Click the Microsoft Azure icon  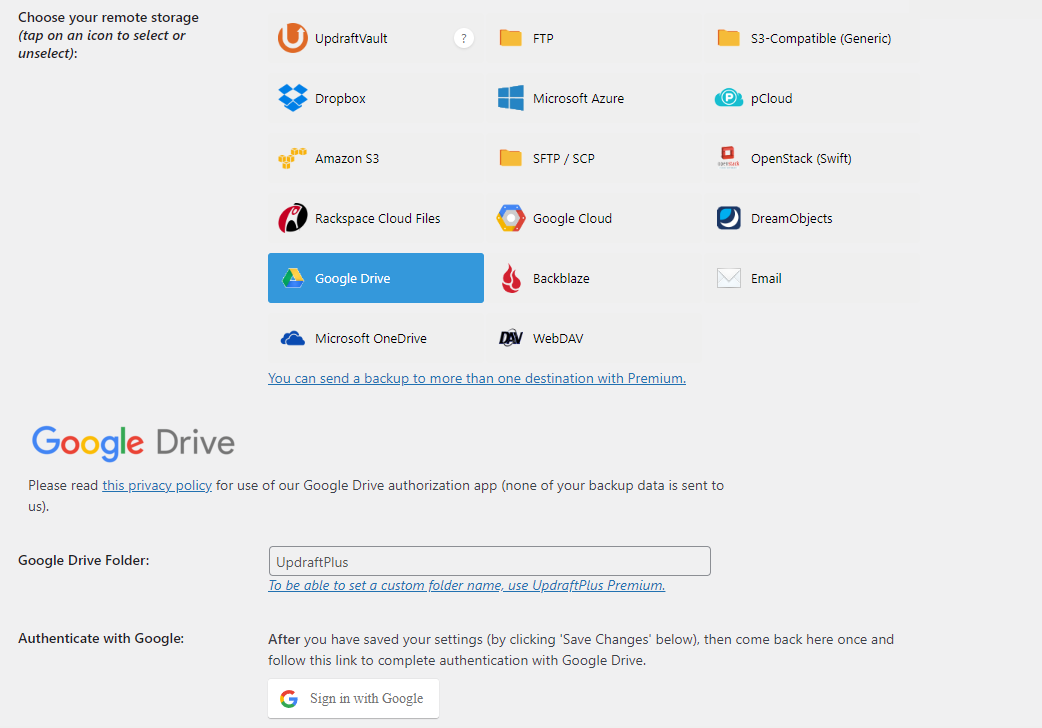[511, 99]
